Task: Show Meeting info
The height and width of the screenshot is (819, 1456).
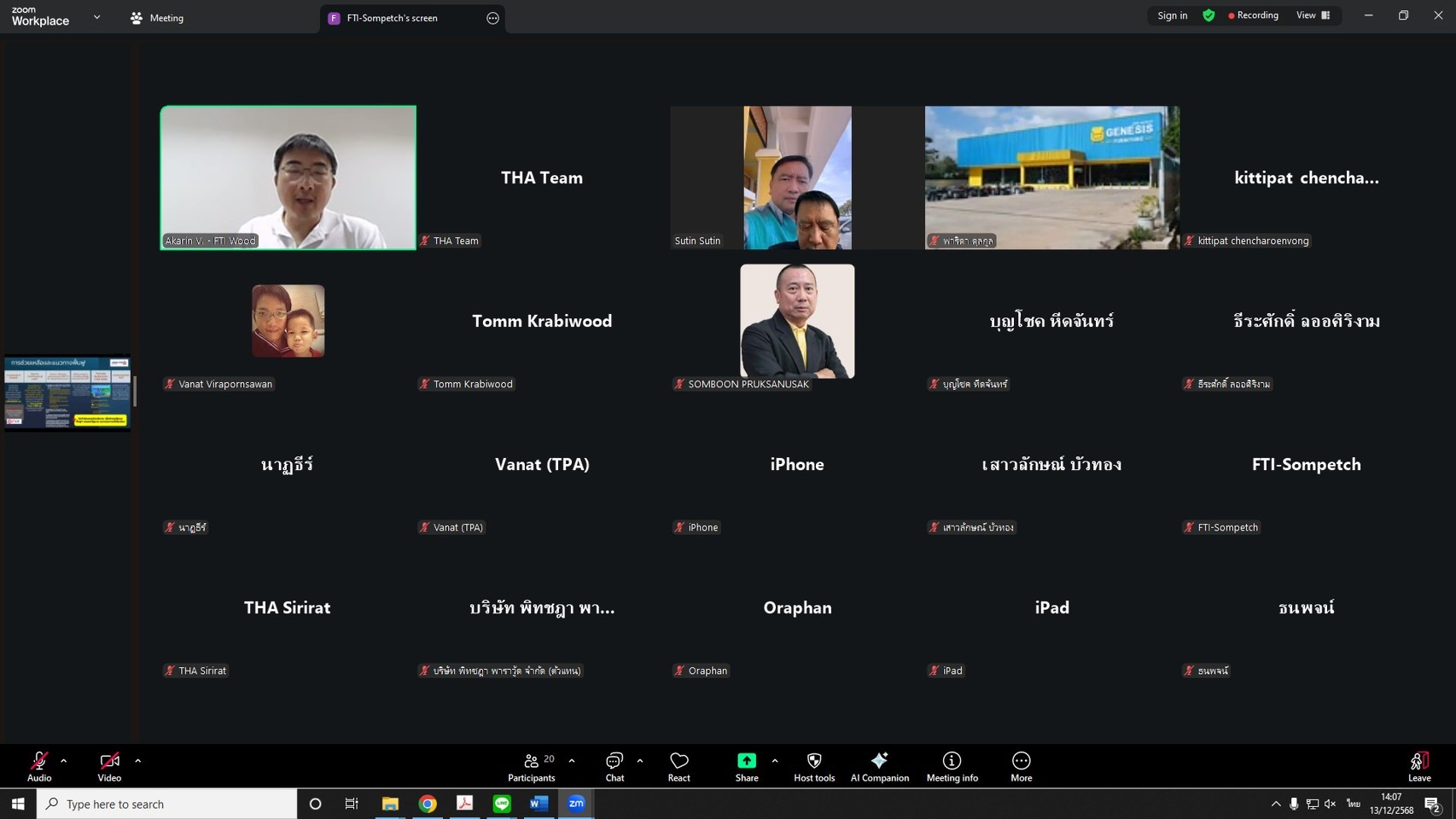Action: 952,766
